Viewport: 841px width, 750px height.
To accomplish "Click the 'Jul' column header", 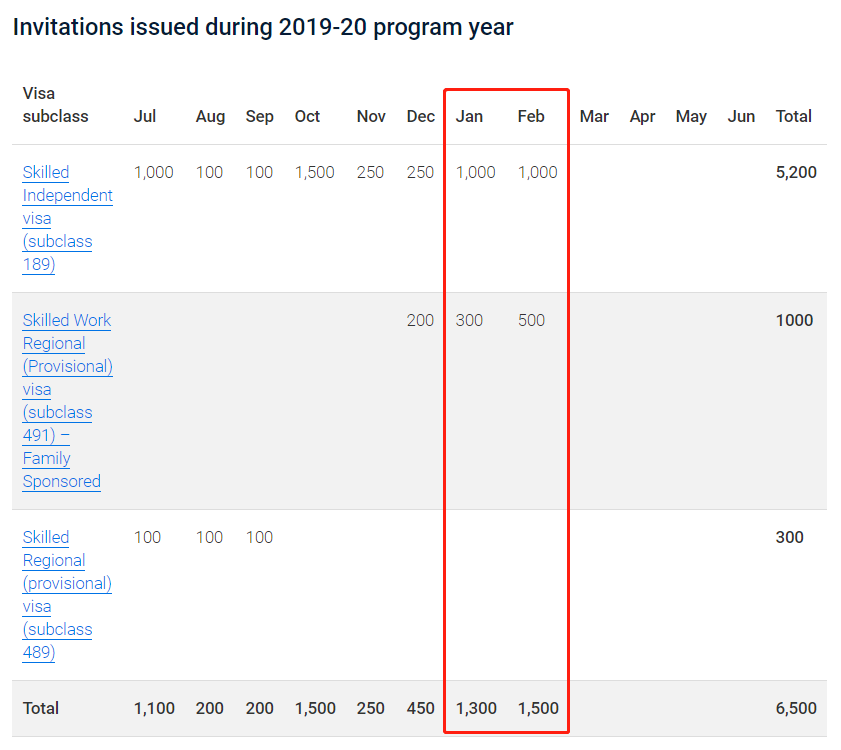I will click(145, 116).
